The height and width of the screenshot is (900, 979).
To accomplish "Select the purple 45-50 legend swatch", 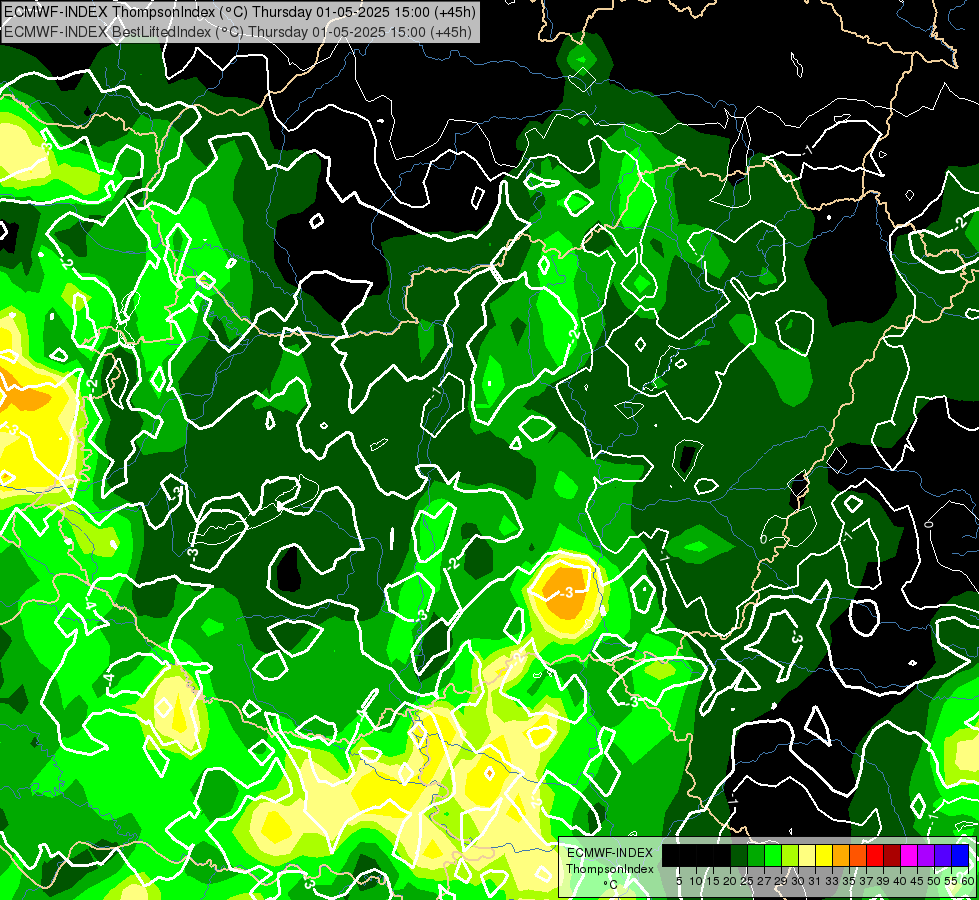I will [926, 855].
